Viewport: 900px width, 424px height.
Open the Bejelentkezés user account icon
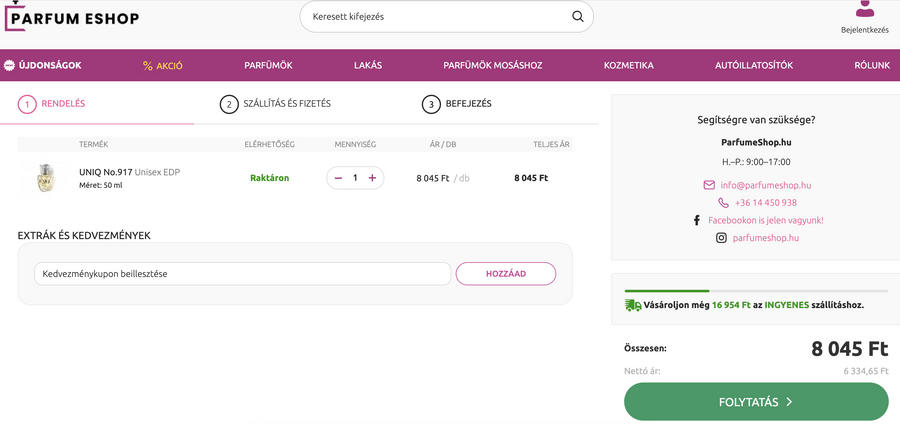(x=864, y=10)
